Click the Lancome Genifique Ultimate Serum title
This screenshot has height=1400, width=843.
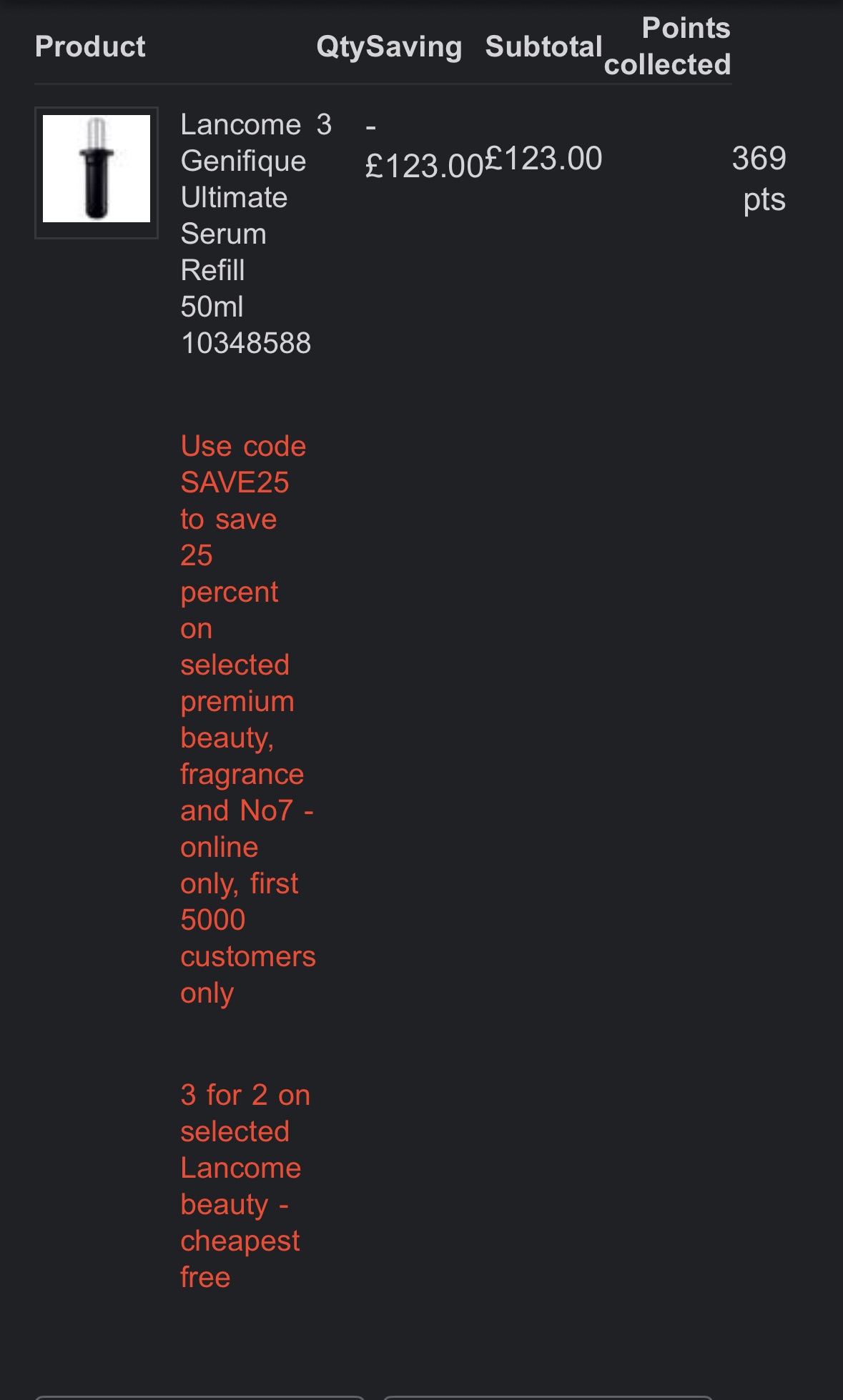(x=243, y=179)
